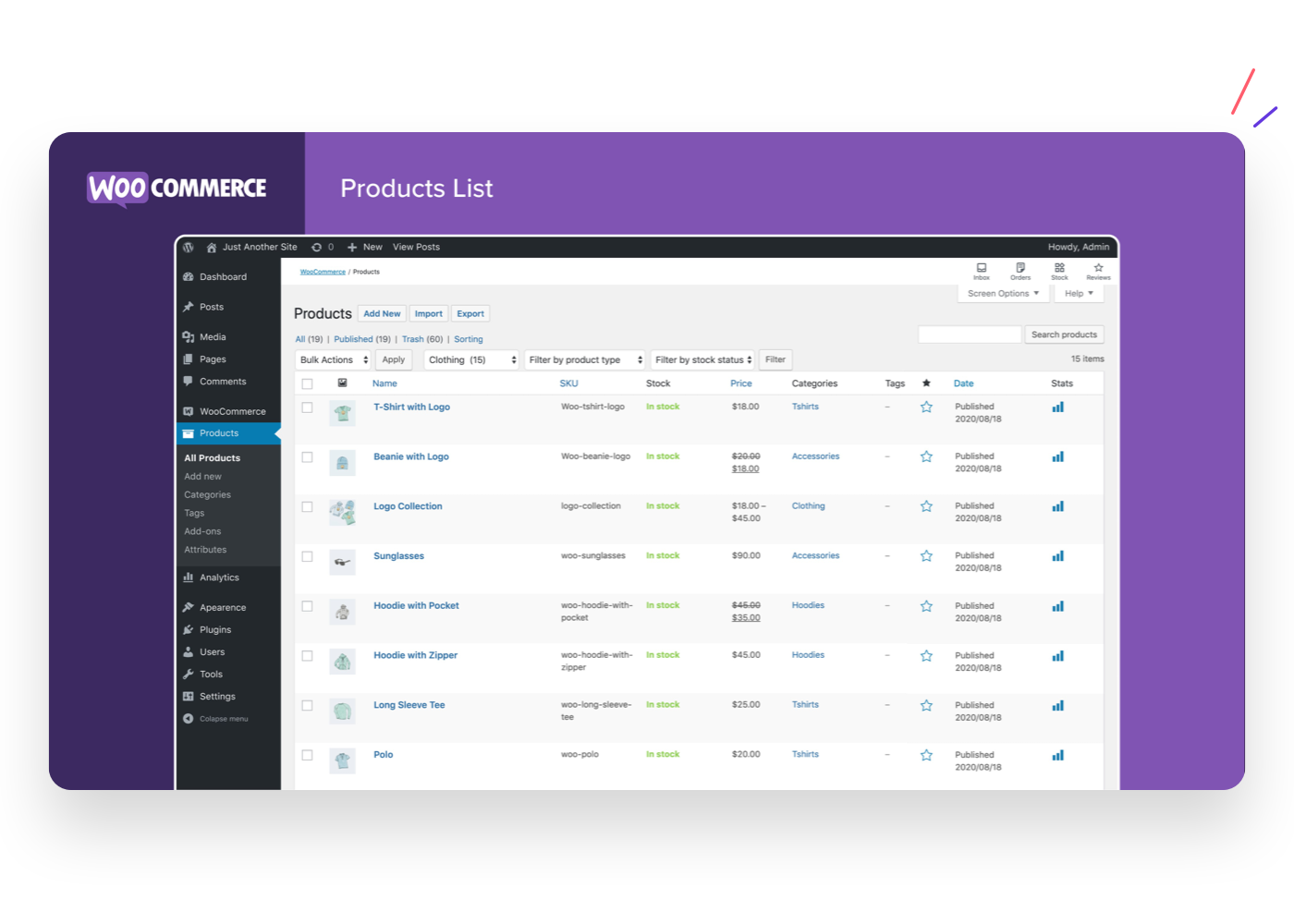View stats chart icon for Logo Collection

1058,507
